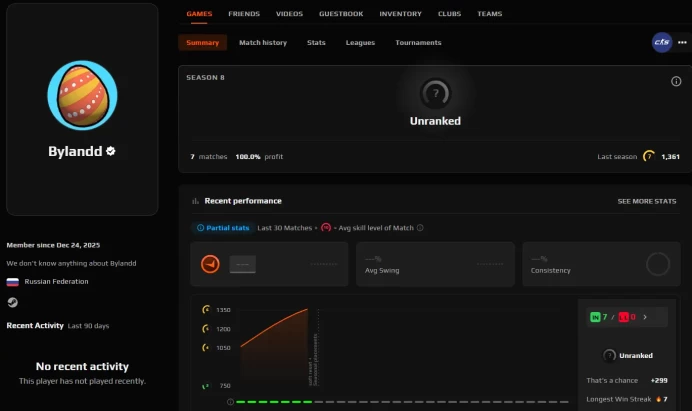Click the first green match result marker
Image resolution: width=692 pixels, height=411 pixels.
coord(240,402)
